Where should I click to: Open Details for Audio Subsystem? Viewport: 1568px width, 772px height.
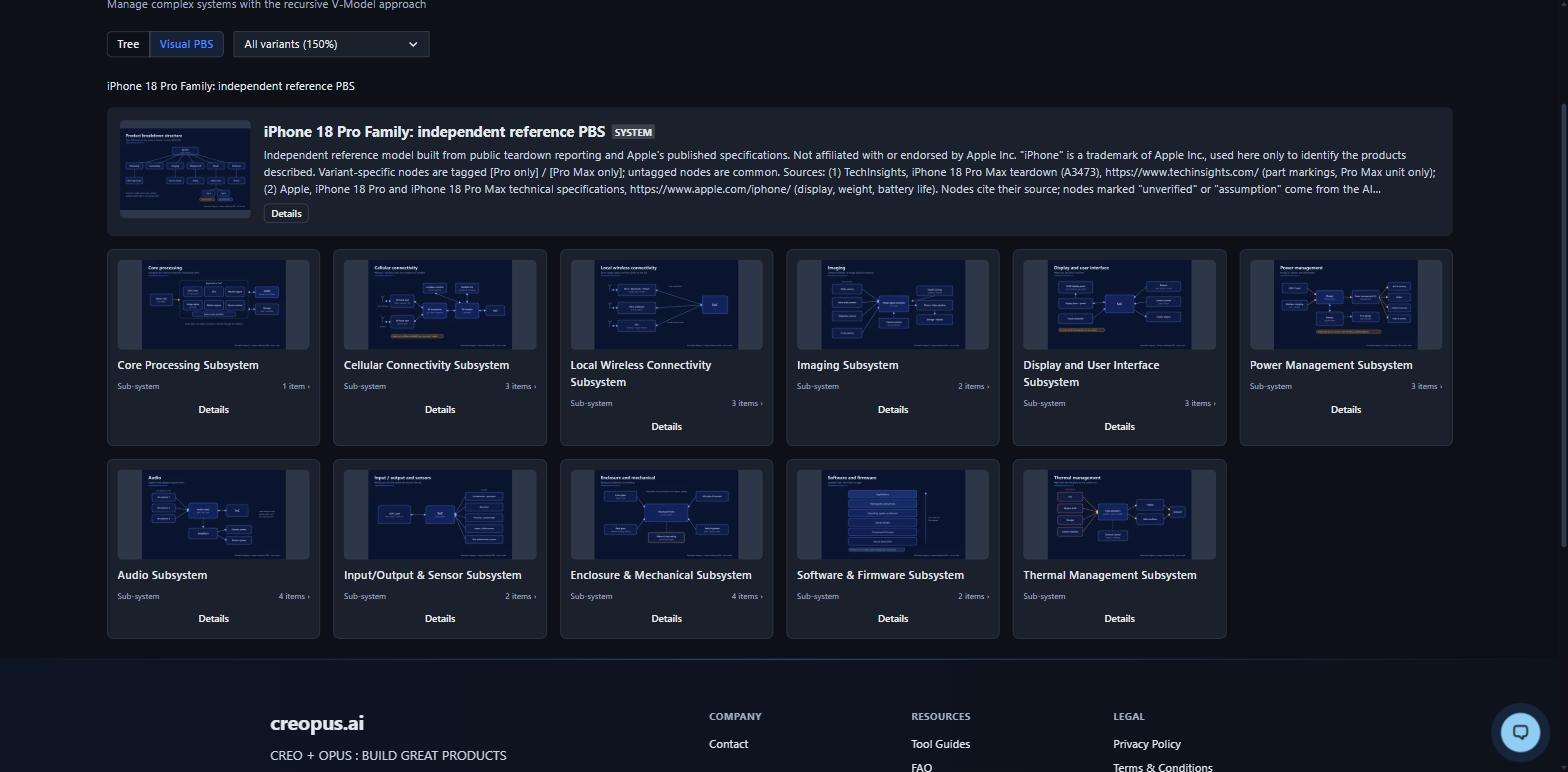(213, 618)
